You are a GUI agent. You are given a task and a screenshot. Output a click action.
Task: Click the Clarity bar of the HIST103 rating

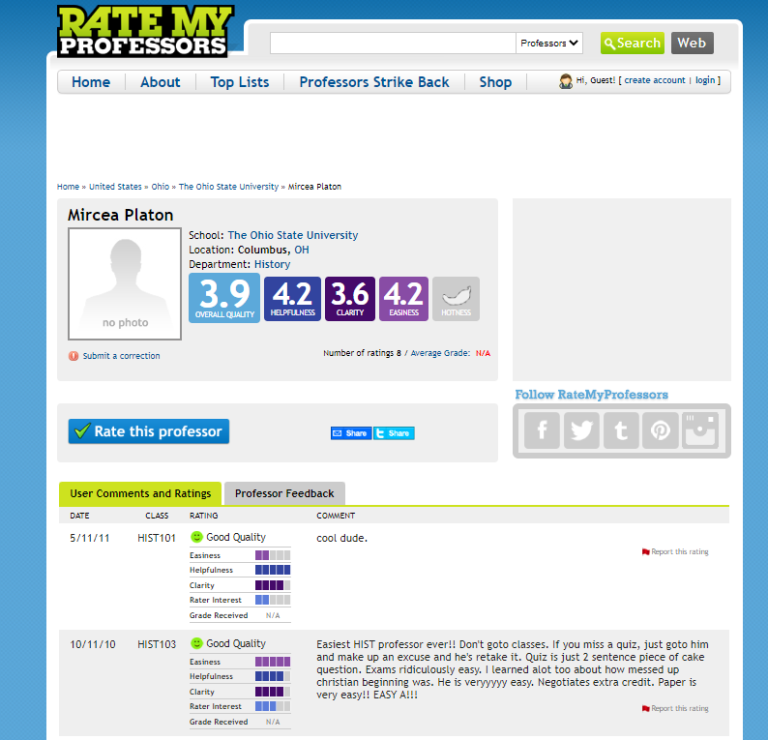point(272,692)
